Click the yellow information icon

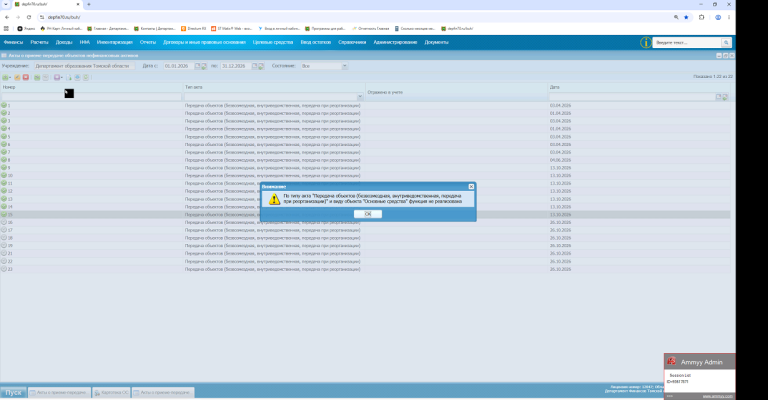pos(646,43)
